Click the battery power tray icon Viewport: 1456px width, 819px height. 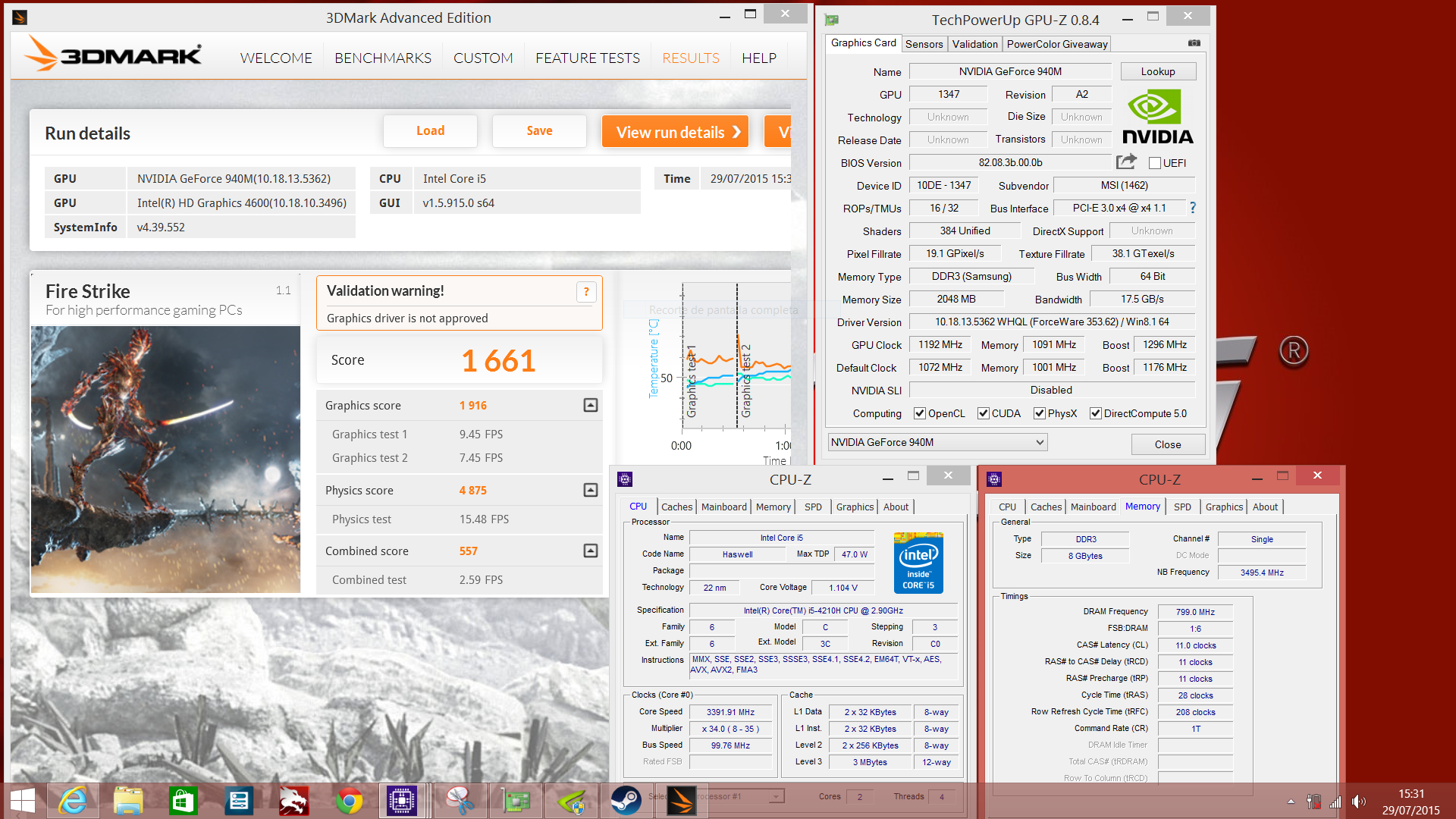(x=1313, y=802)
